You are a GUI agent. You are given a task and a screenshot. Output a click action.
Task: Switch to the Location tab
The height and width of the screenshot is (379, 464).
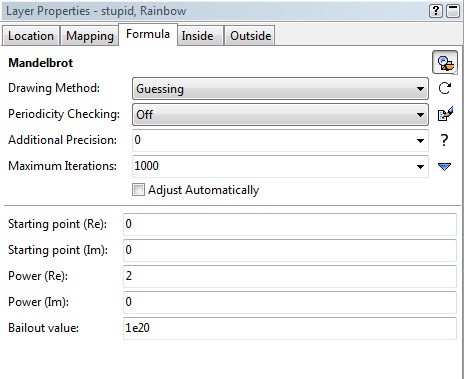[31, 36]
